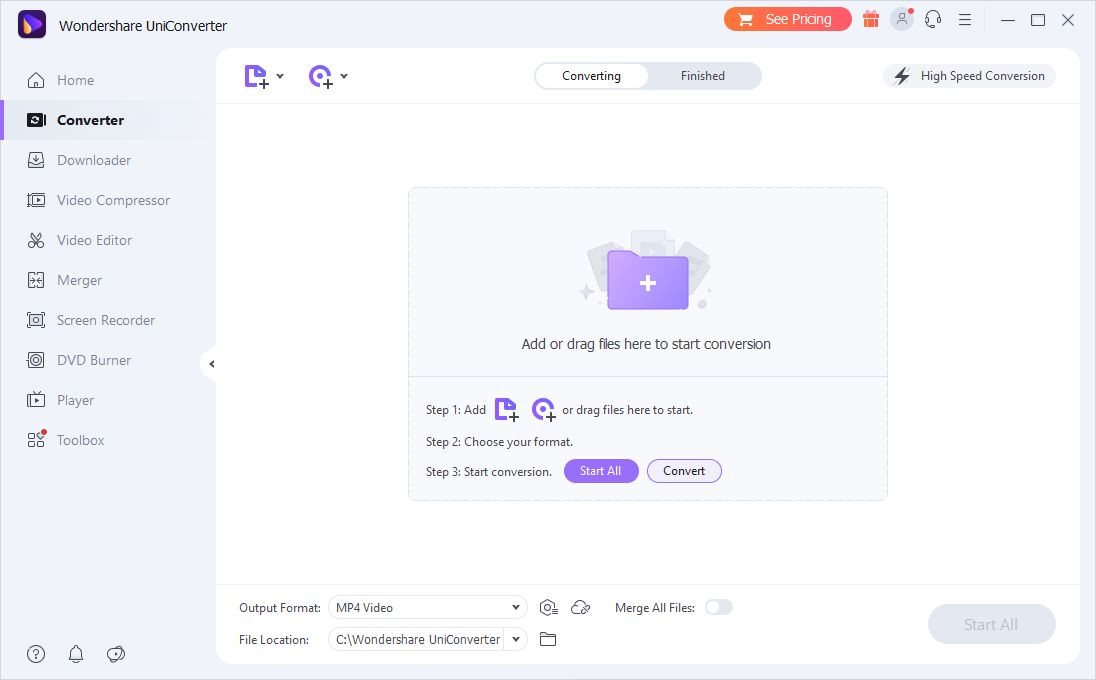Open the help question mark icon
This screenshot has height=680, width=1096.
tap(36, 654)
